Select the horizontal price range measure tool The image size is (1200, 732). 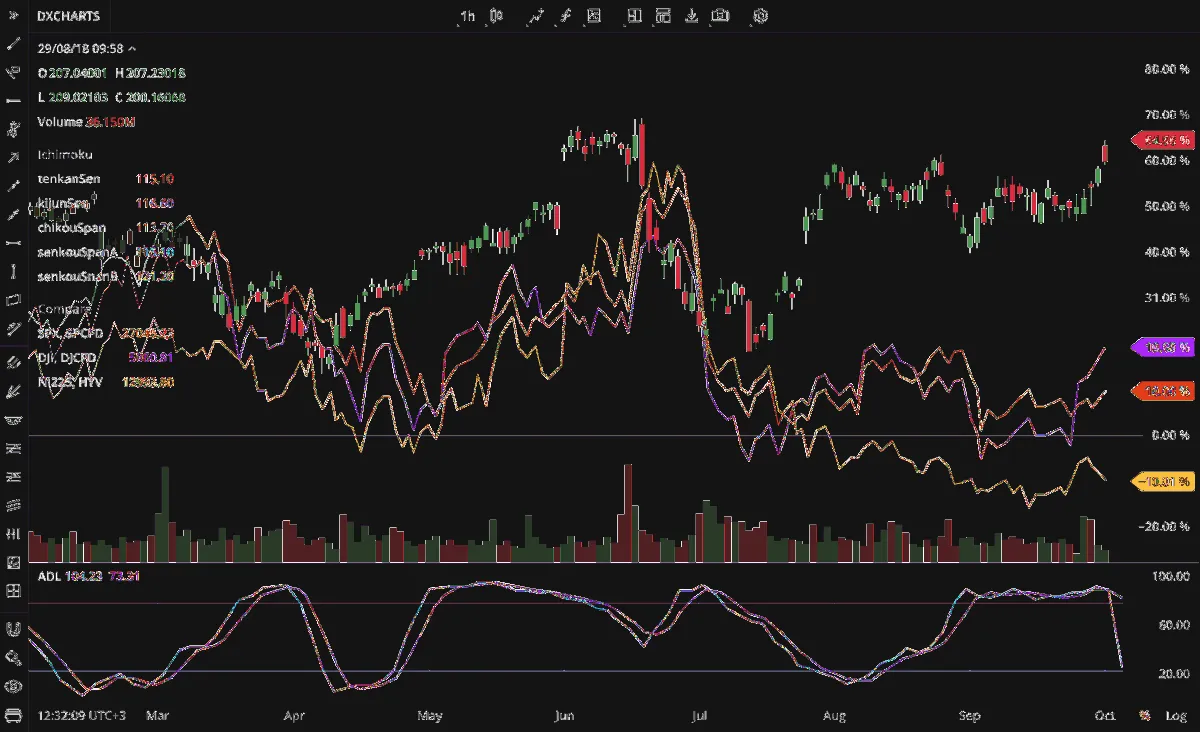click(x=13, y=243)
